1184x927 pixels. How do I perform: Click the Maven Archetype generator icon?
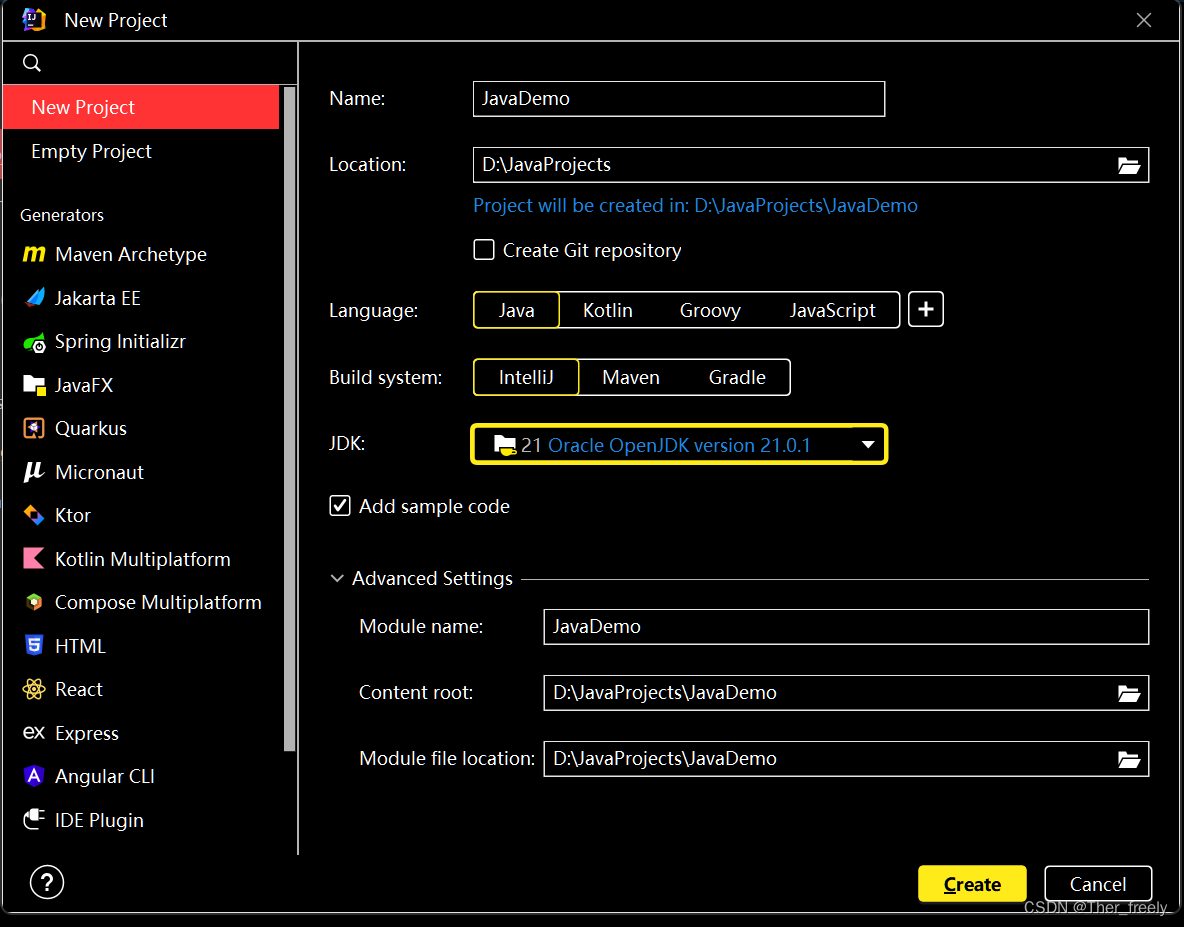click(x=34, y=254)
